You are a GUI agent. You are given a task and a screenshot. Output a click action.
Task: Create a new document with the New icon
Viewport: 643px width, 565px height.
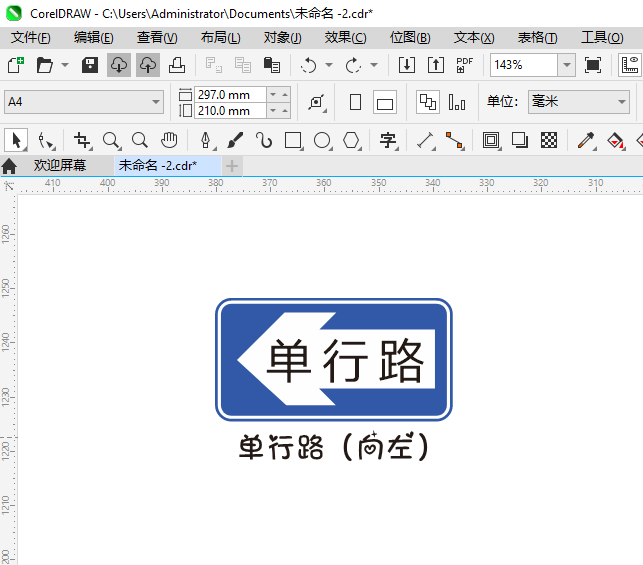(x=16, y=65)
